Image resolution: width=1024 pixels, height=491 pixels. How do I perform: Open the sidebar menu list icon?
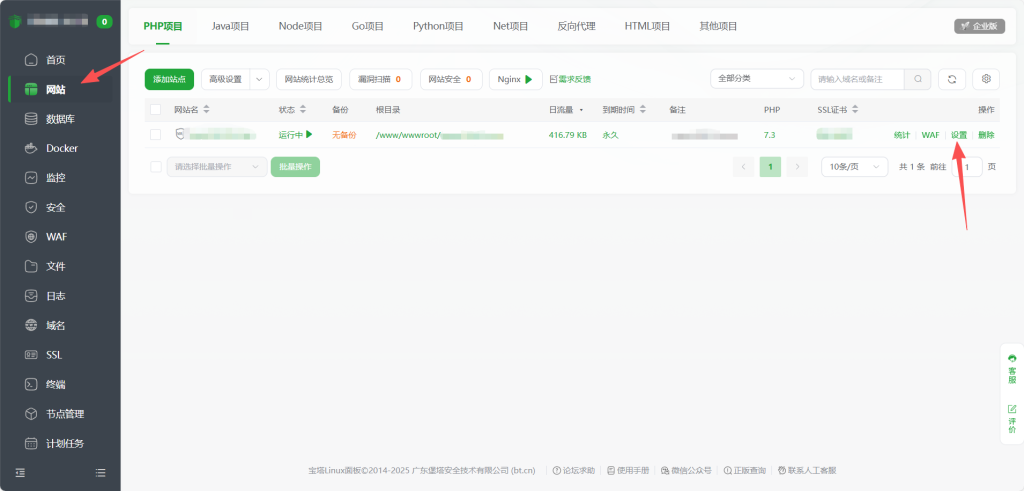(101, 473)
